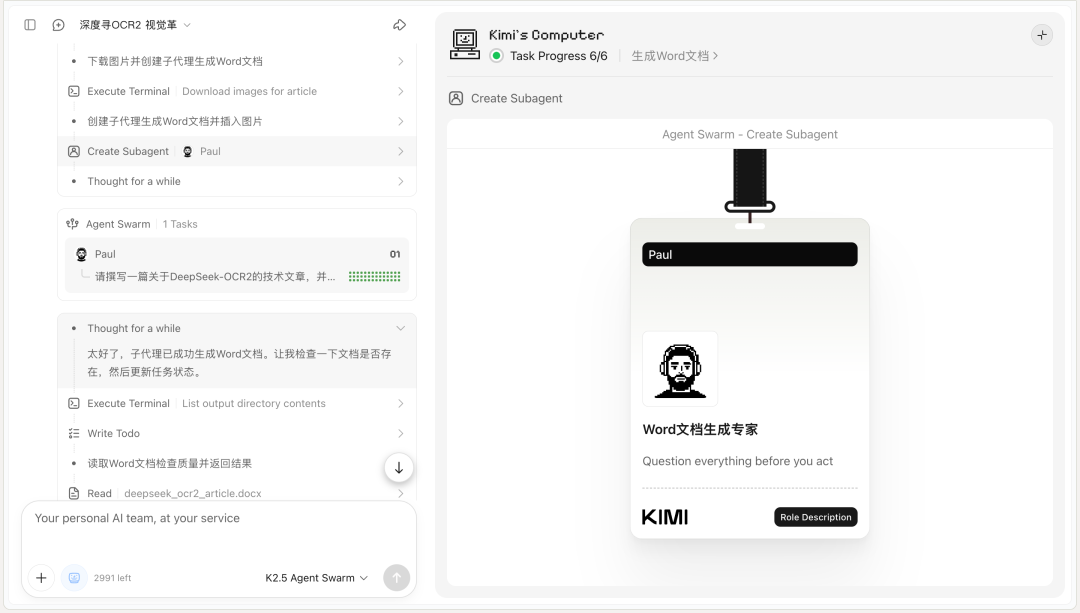The height and width of the screenshot is (613, 1080).
Task: Open Read deepseek_ocr2_article.docx row
Action: tap(237, 493)
